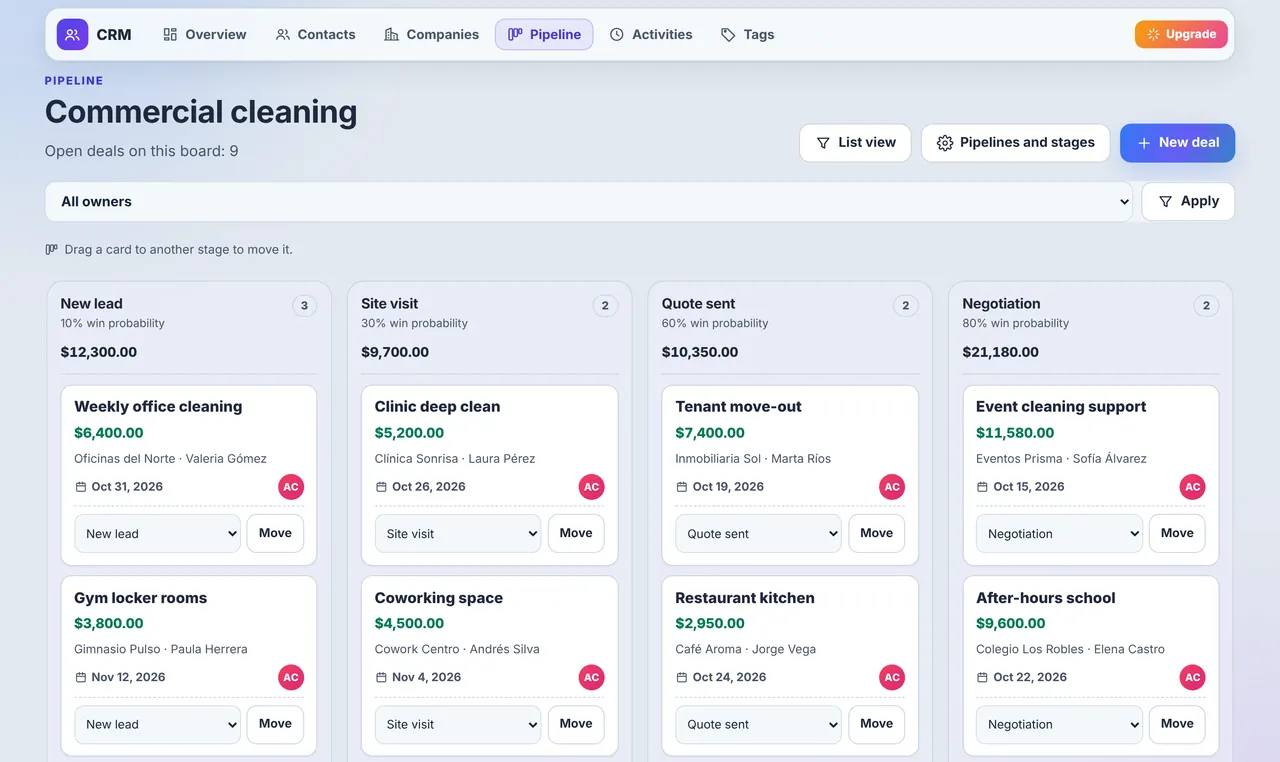Click AC owner avatar on Tenant move-out
Screen dimensions: 1280x762
(892, 487)
